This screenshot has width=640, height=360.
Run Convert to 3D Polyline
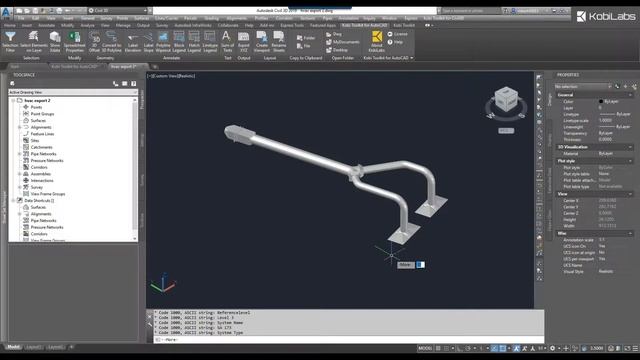pyautogui.click(x=111, y=42)
